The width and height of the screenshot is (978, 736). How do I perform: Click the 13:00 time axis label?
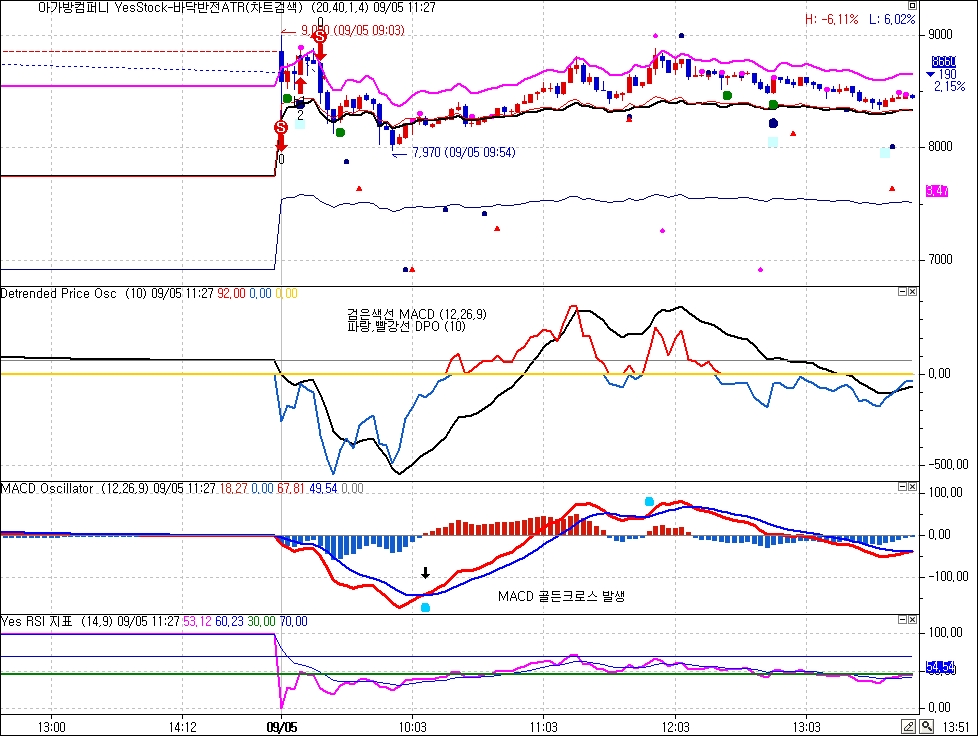[51, 727]
